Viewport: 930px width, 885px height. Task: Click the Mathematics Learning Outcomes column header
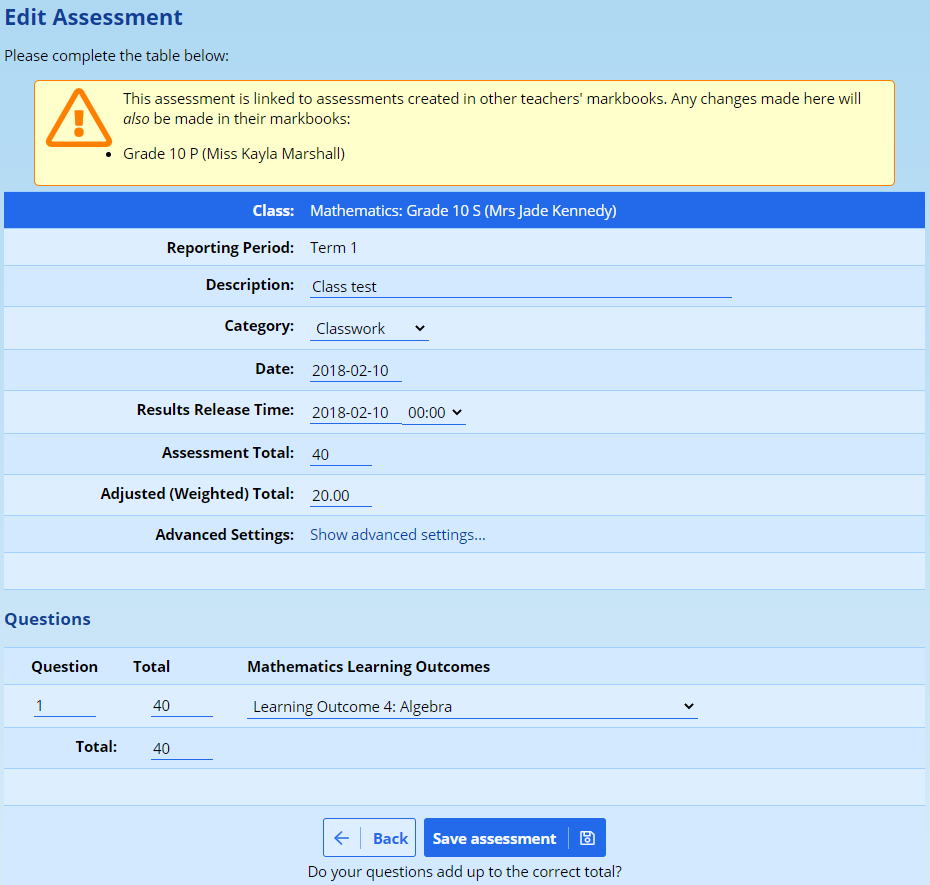point(368,666)
